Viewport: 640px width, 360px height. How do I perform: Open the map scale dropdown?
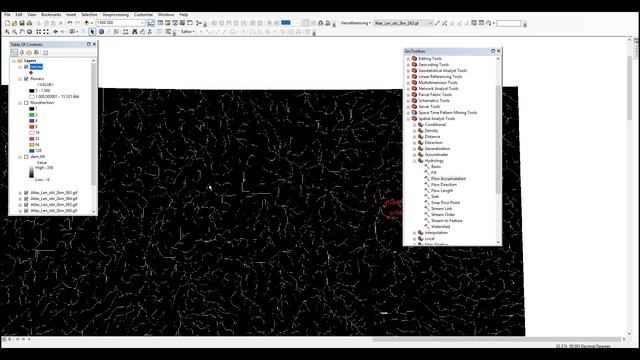click(x=142, y=23)
